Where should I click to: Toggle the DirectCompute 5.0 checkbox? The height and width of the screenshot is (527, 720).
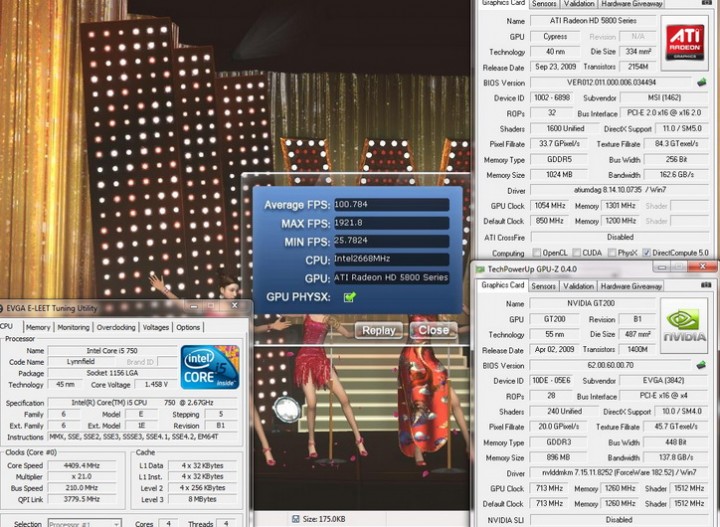pos(647,252)
